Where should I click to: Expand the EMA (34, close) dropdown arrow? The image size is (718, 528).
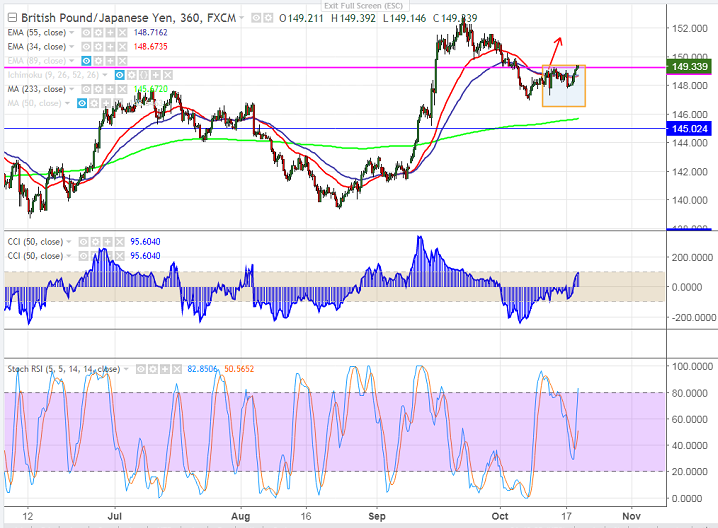[x=71, y=47]
